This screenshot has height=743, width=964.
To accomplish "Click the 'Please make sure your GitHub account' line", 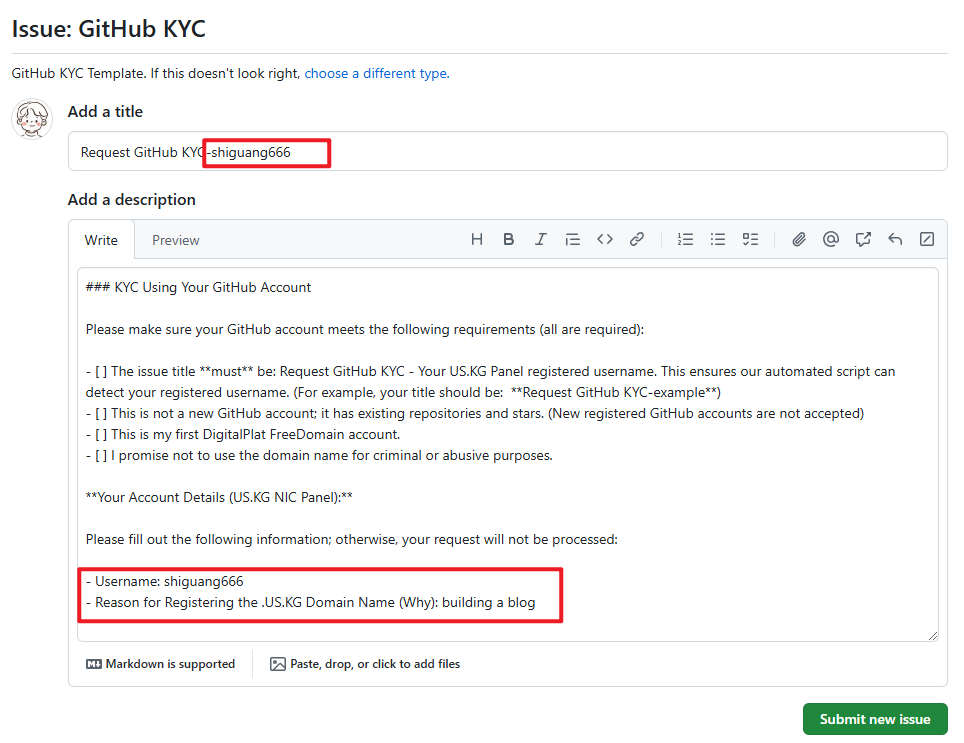I will pos(365,329).
